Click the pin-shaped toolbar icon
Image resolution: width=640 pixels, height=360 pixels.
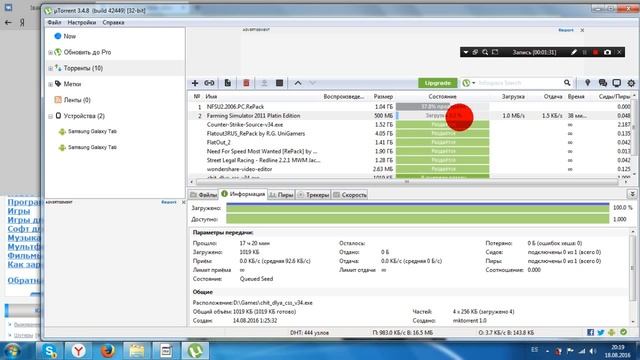pos(587,83)
